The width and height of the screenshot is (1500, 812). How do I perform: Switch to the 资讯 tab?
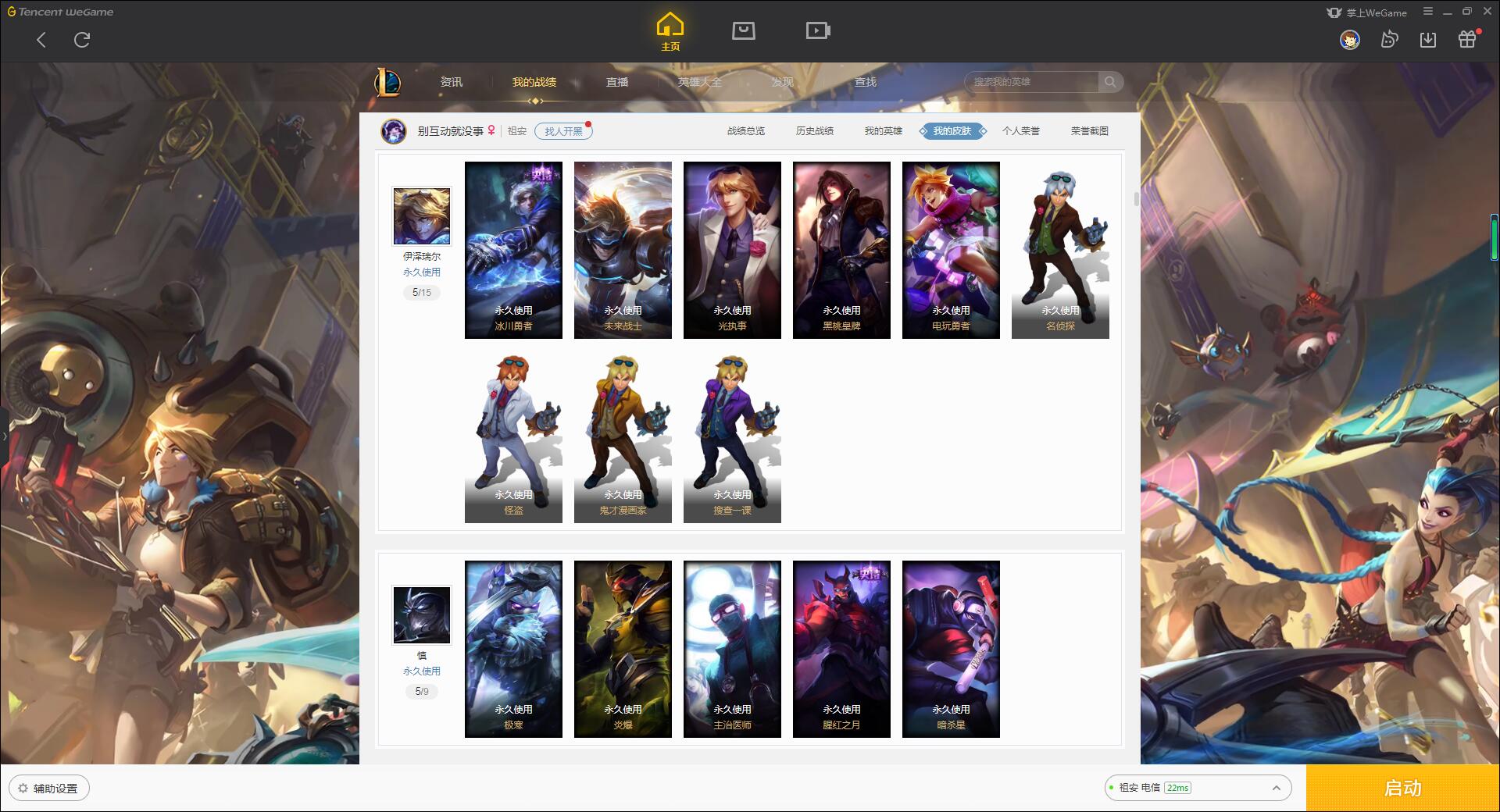[452, 82]
